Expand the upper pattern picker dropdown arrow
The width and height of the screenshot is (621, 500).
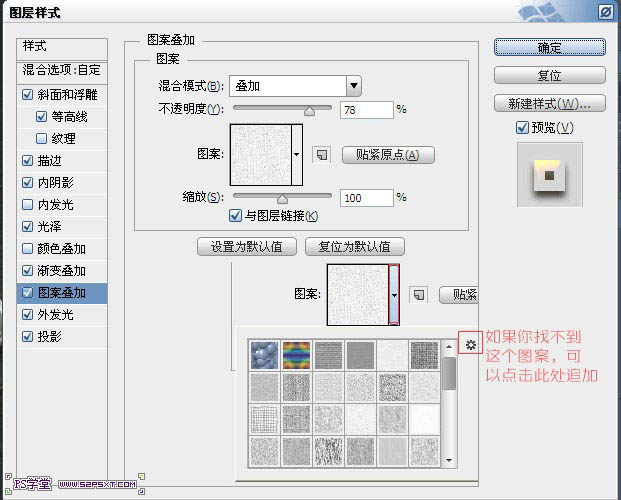click(x=297, y=154)
